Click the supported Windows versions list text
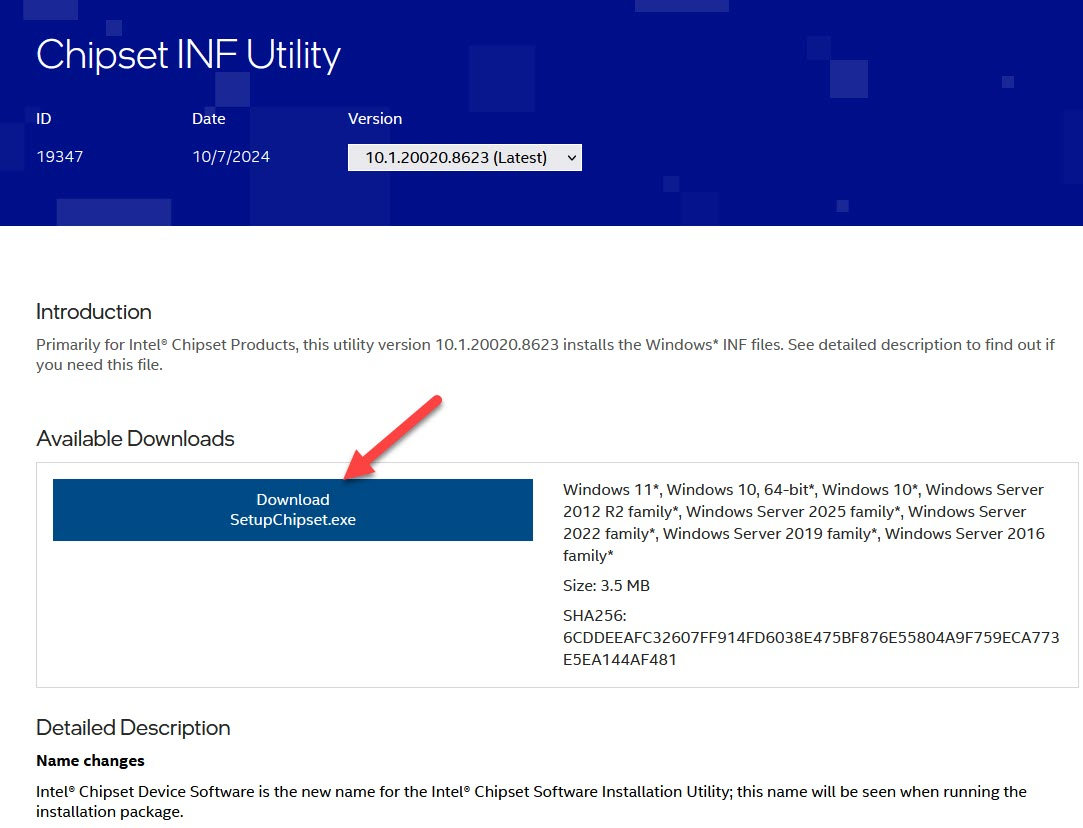 (x=804, y=522)
